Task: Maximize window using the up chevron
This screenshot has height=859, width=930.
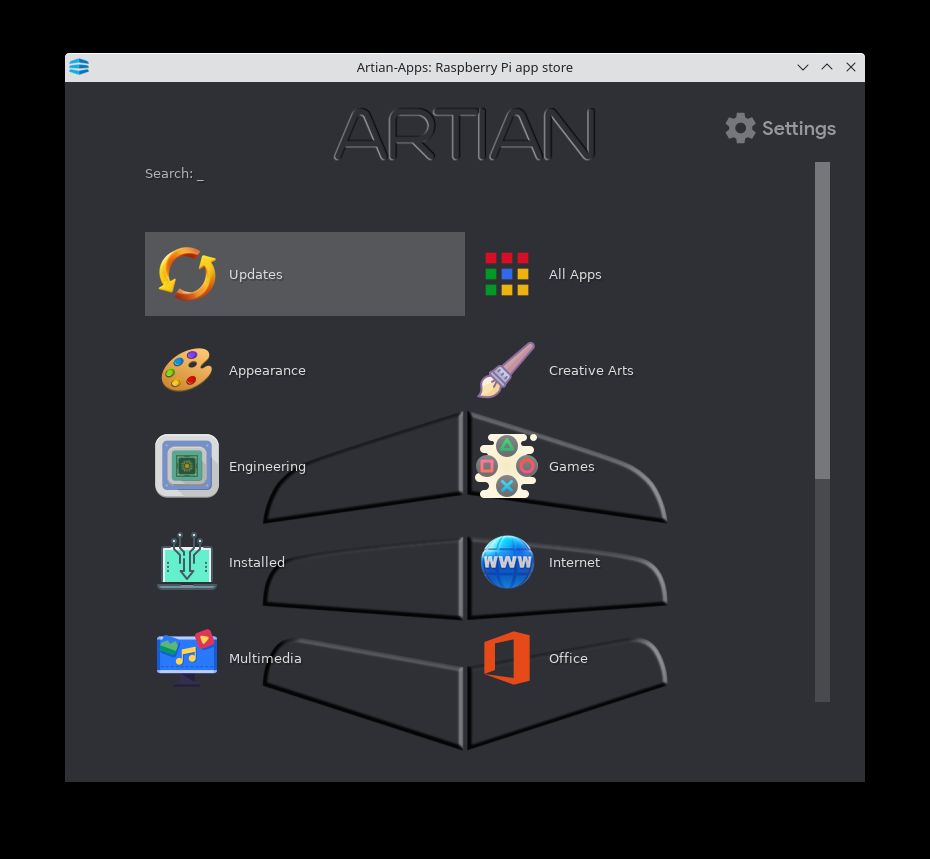Action: point(827,67)
